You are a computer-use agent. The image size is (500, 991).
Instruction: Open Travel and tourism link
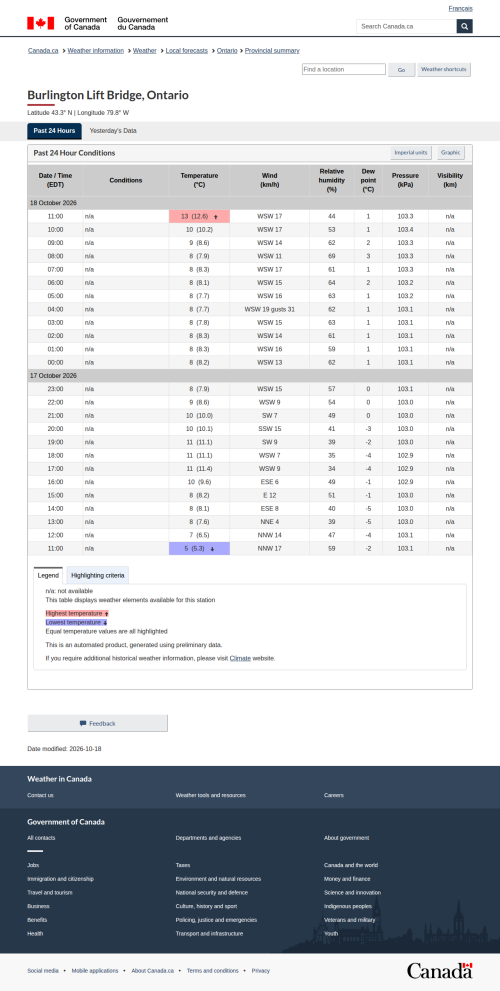(x=50, y=893)
